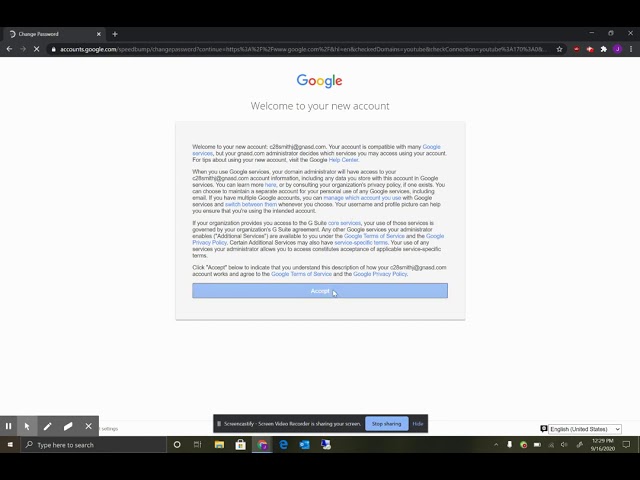
Task: Open the Action Center notifications icon
Action: coord(627,444)
